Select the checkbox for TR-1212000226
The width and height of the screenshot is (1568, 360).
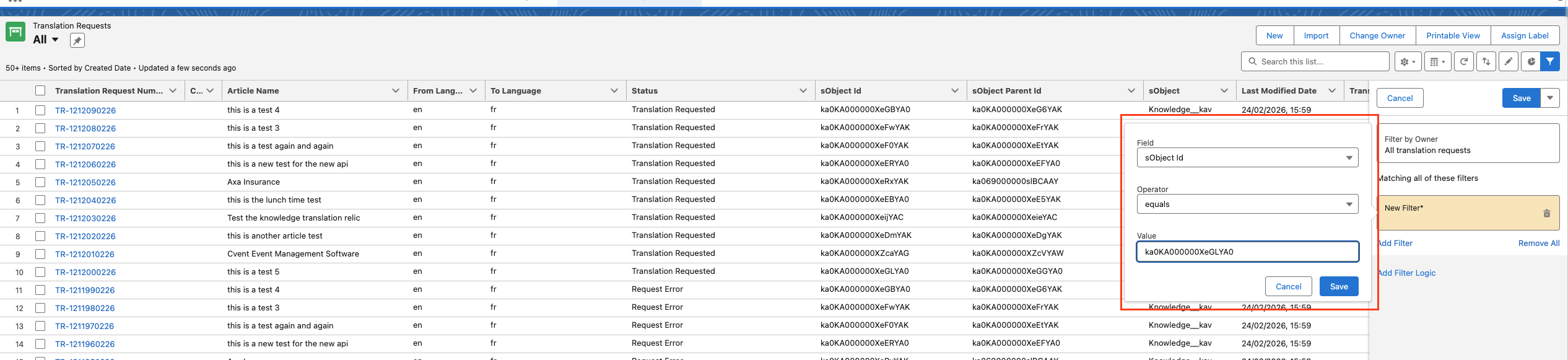[40, 272]
